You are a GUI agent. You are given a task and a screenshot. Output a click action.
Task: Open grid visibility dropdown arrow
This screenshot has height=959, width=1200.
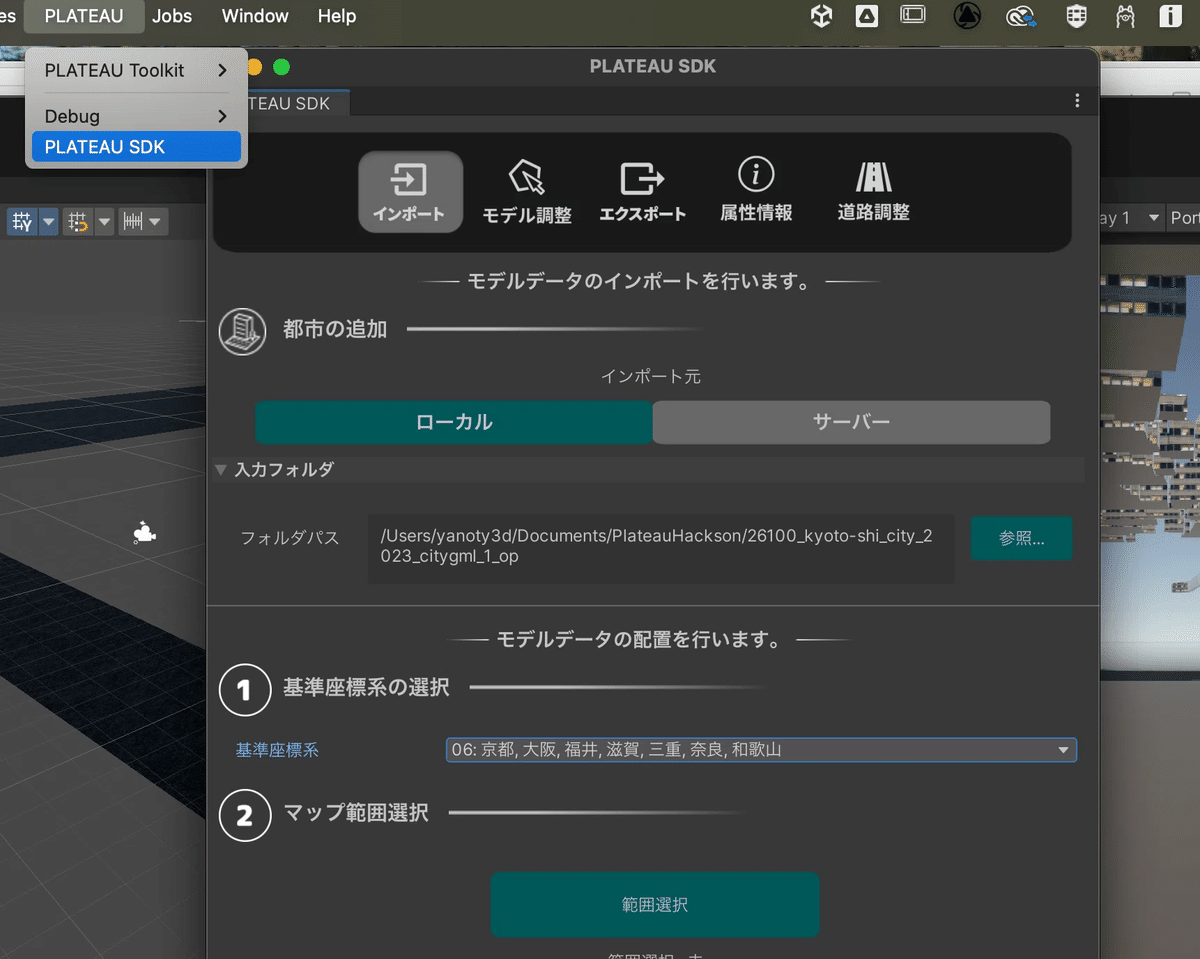pos(48,221)
